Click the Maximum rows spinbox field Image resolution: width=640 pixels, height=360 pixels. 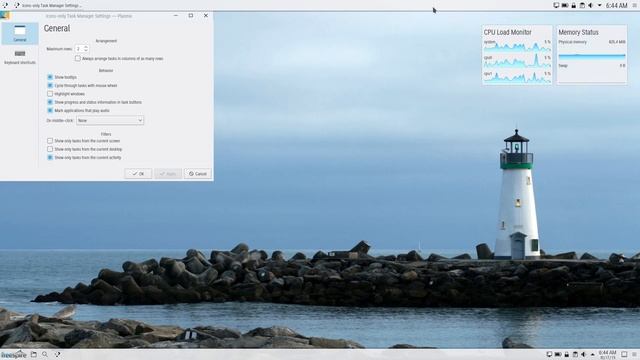[x=82, y=49]
